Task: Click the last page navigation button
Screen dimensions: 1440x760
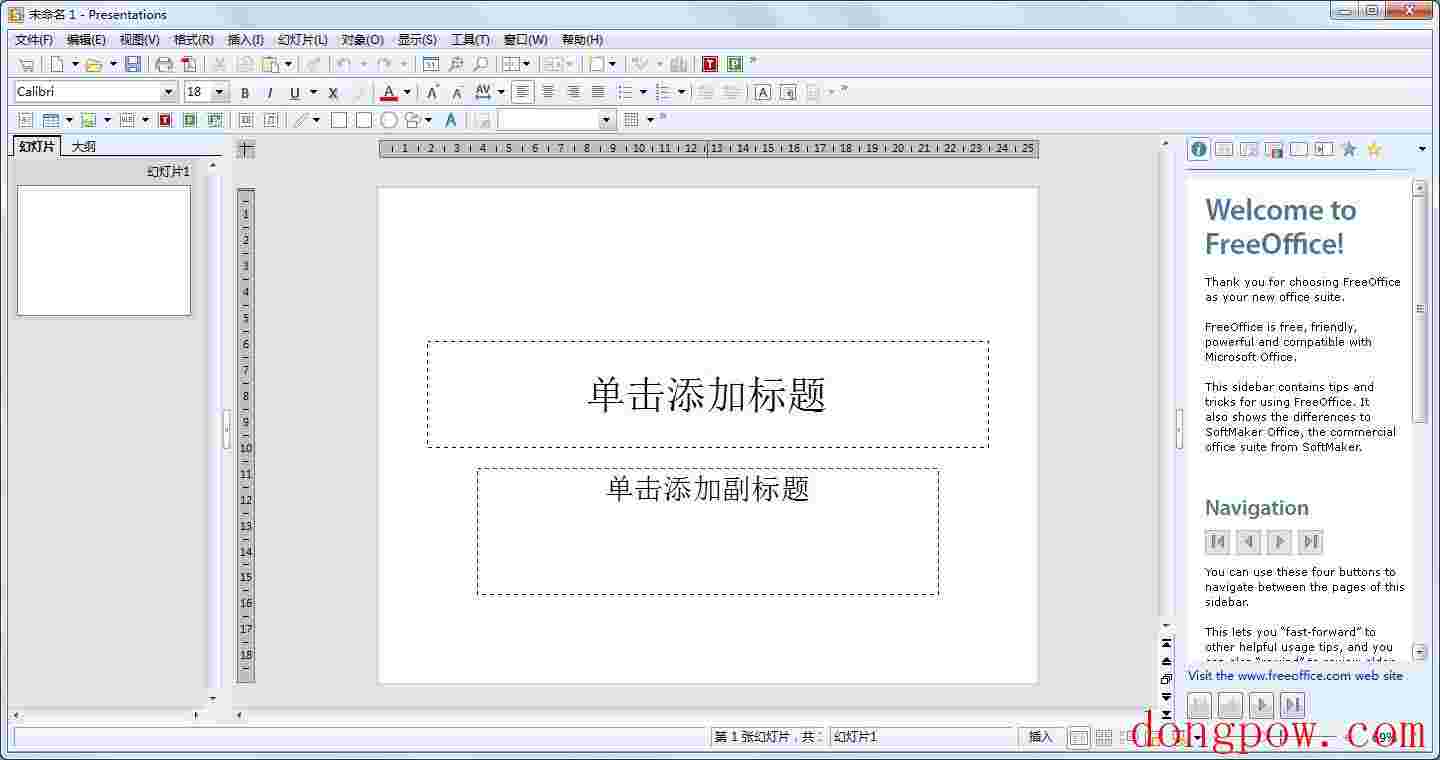Action: point(1310,542)
